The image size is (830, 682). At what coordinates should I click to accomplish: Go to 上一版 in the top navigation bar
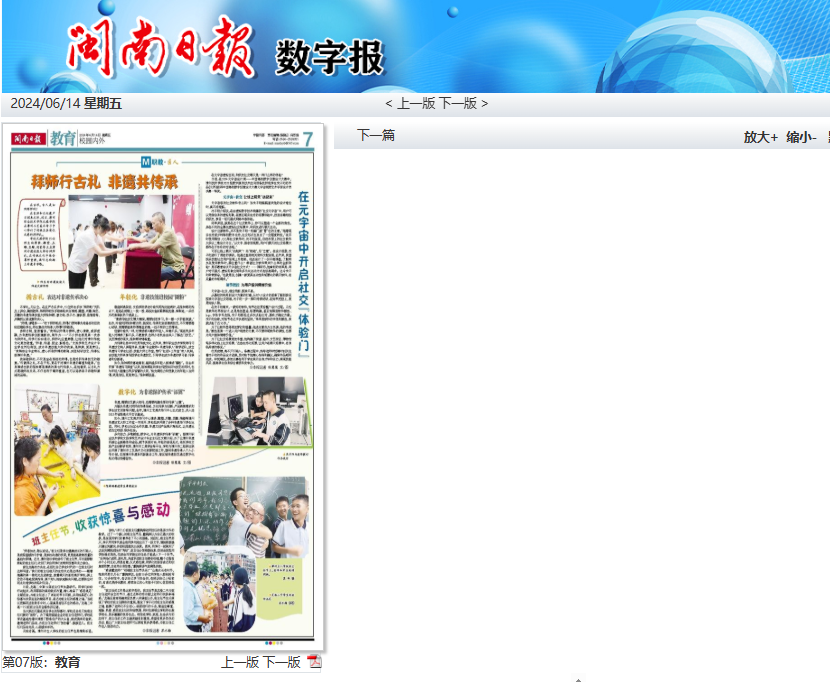tap(416, 103)
